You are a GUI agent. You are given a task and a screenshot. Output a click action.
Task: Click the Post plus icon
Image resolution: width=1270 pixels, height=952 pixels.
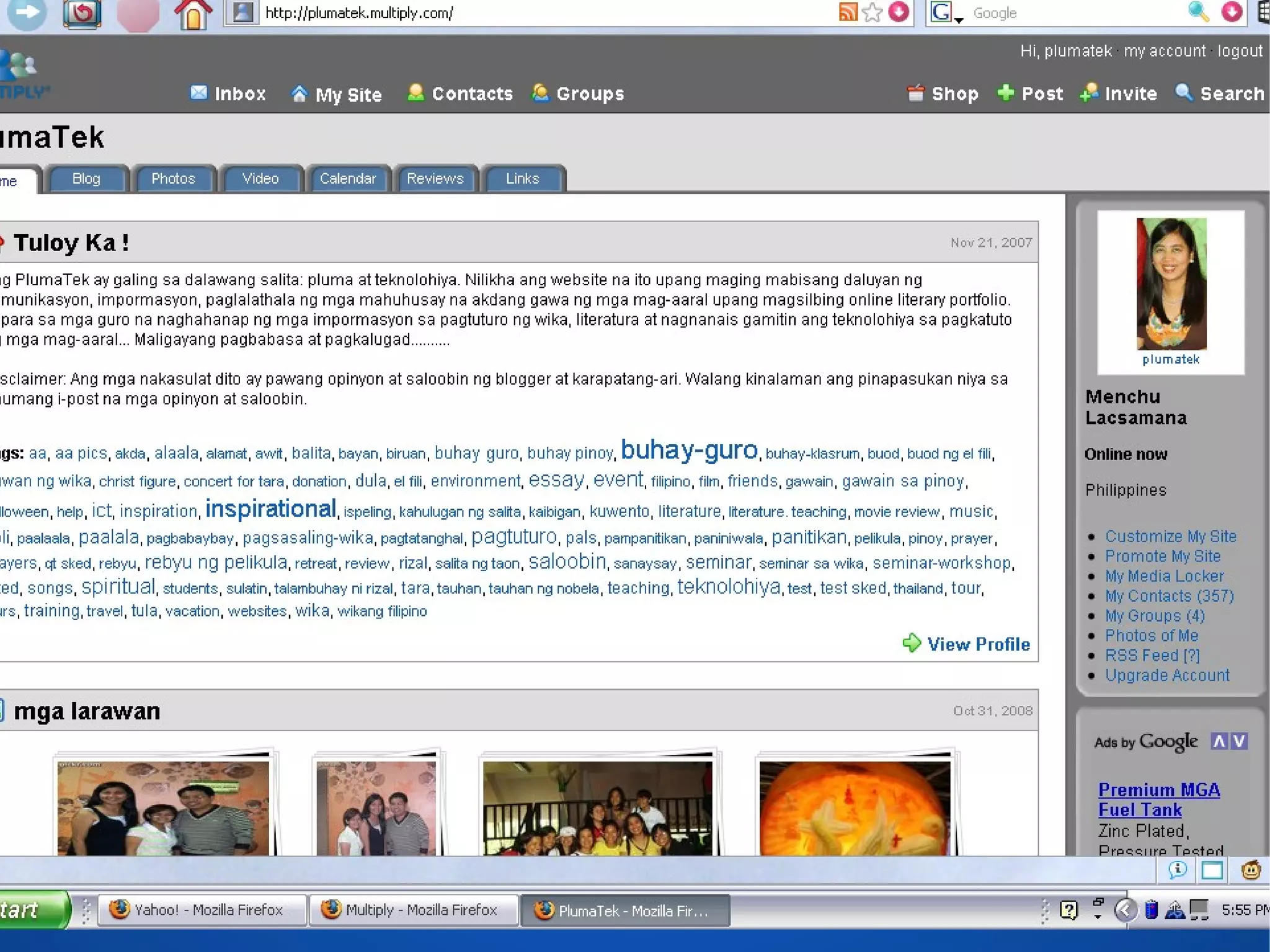[x=1005, y=93]
